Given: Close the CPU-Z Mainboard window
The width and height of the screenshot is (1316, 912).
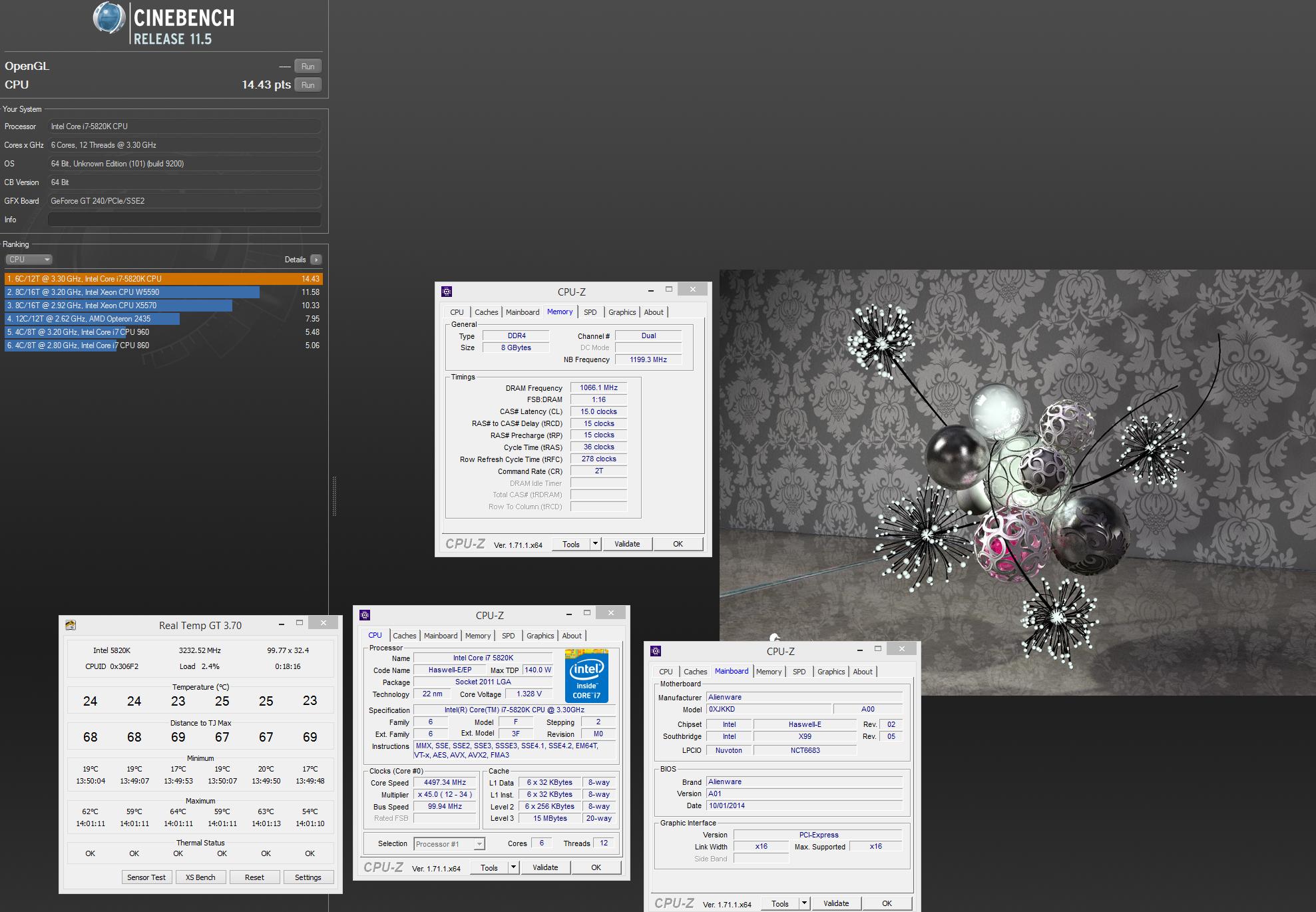Looking at the screenshot, I should point(902,648).
